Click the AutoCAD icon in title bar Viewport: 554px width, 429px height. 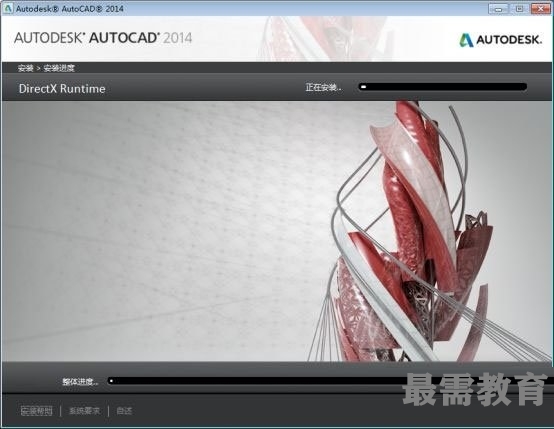pos(8,8)
